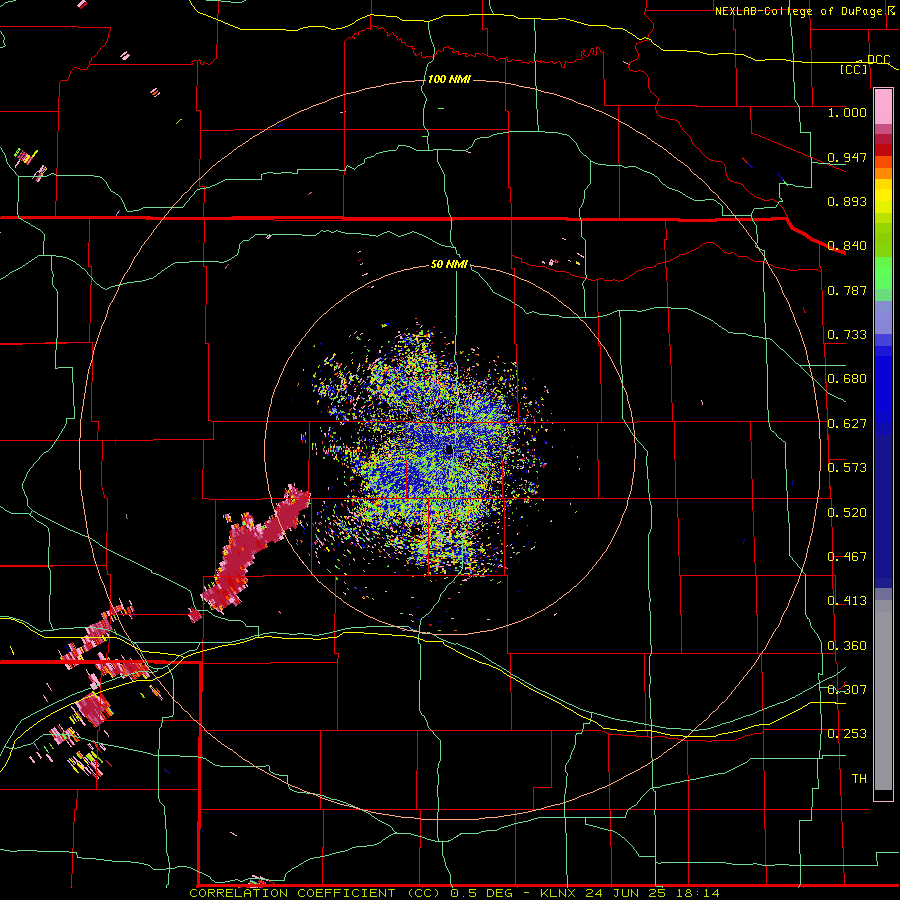This screenshot has height=900, width=900.
Task: Click the 0.733 scale value
Action: [847, 335]
